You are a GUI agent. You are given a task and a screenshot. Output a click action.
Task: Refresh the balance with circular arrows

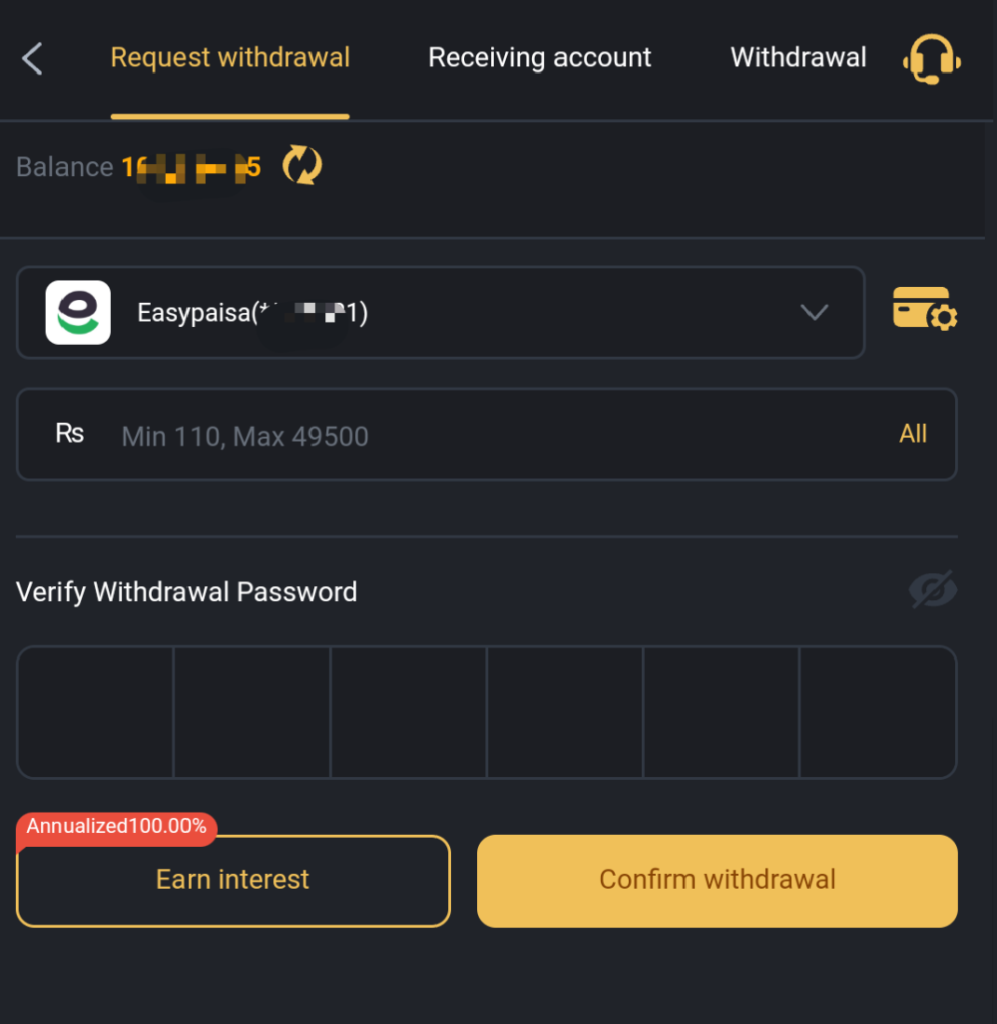302,165
